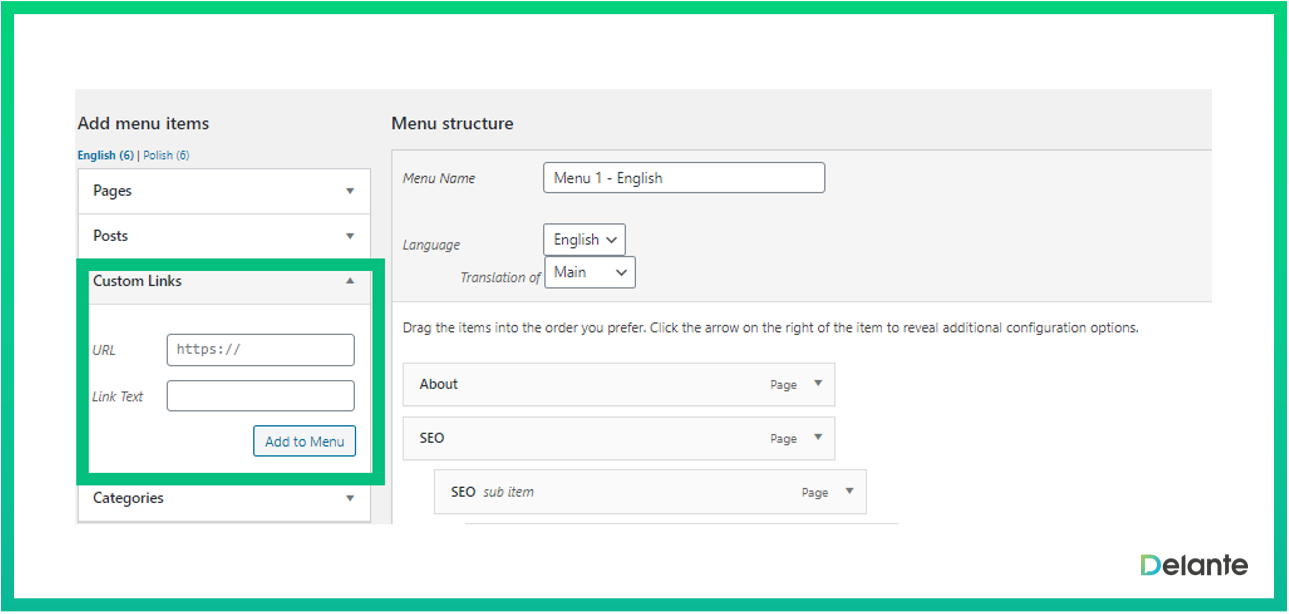The width and height of the screenshot is (1289, 614).
Task: Open the About menu item options arrow
Action: 817,384
